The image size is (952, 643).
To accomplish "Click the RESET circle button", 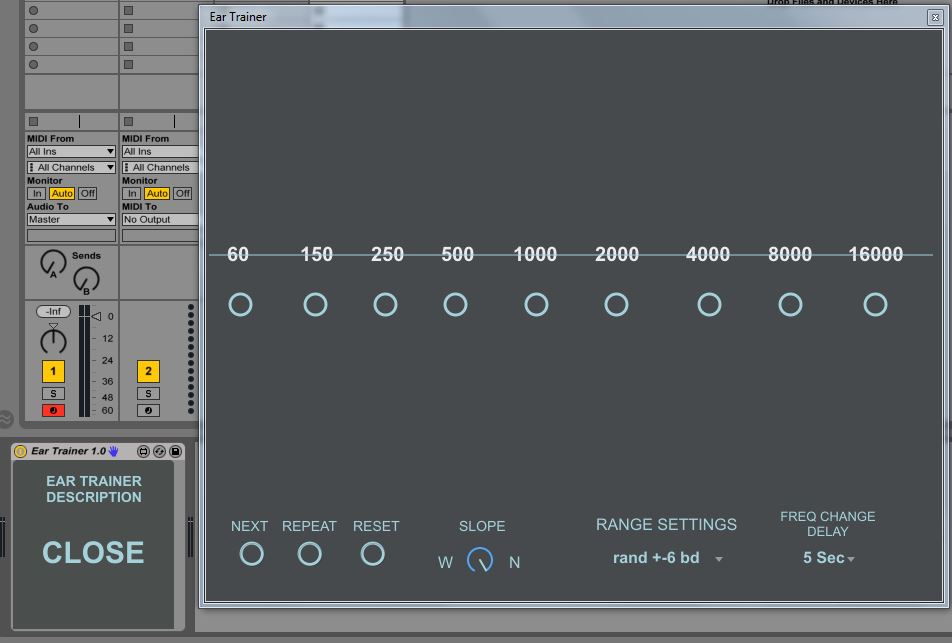I will [372, 553].
